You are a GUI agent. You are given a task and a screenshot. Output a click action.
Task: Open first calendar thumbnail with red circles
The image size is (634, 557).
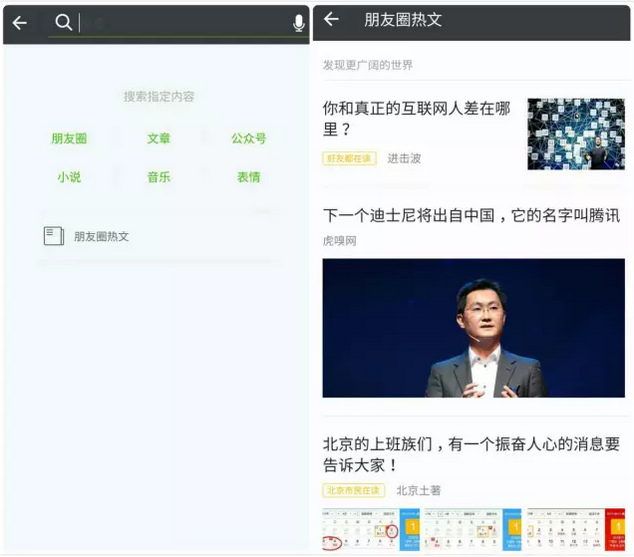click(371, 530)
